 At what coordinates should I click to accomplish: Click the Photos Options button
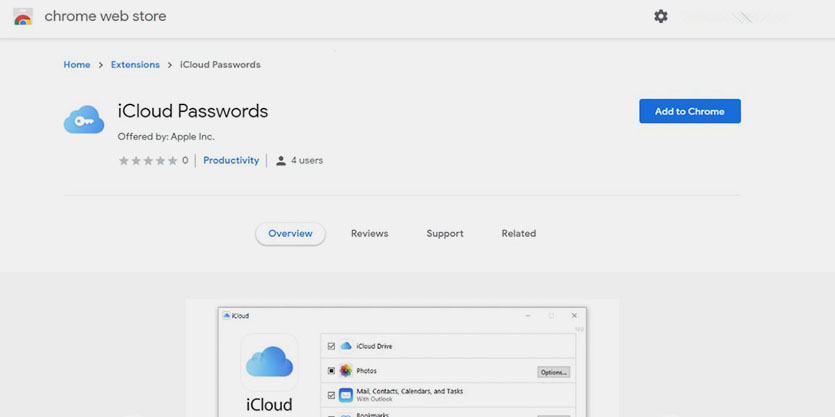click(x=554, y=372)
